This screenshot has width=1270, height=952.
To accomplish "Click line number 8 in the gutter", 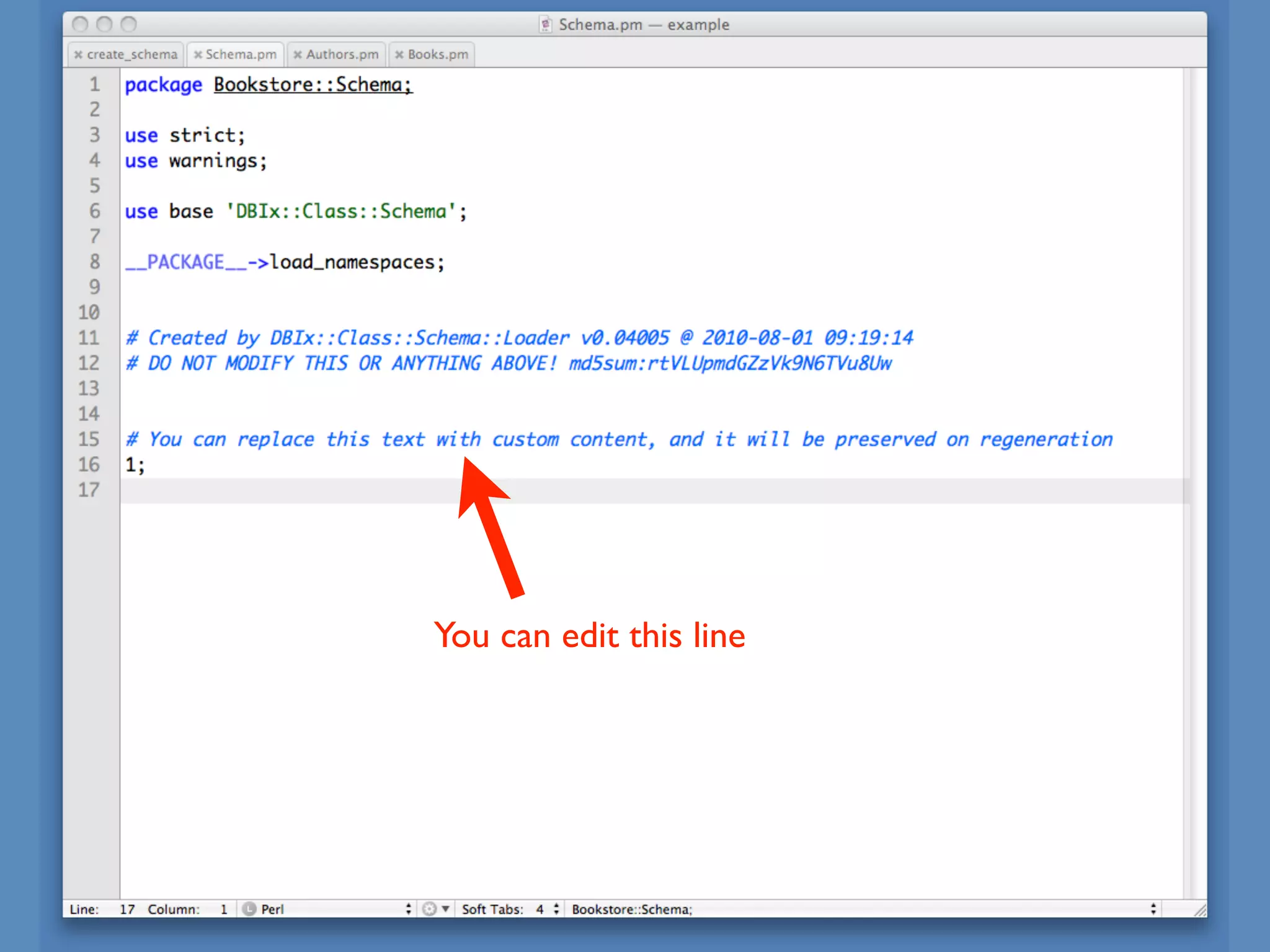I will pos(94,262).
